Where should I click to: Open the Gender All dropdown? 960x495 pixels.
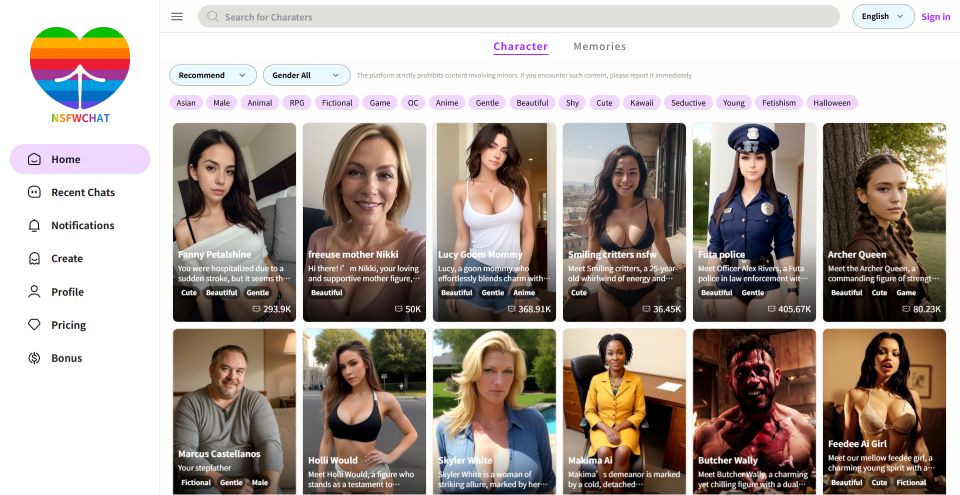pos(306,75)
